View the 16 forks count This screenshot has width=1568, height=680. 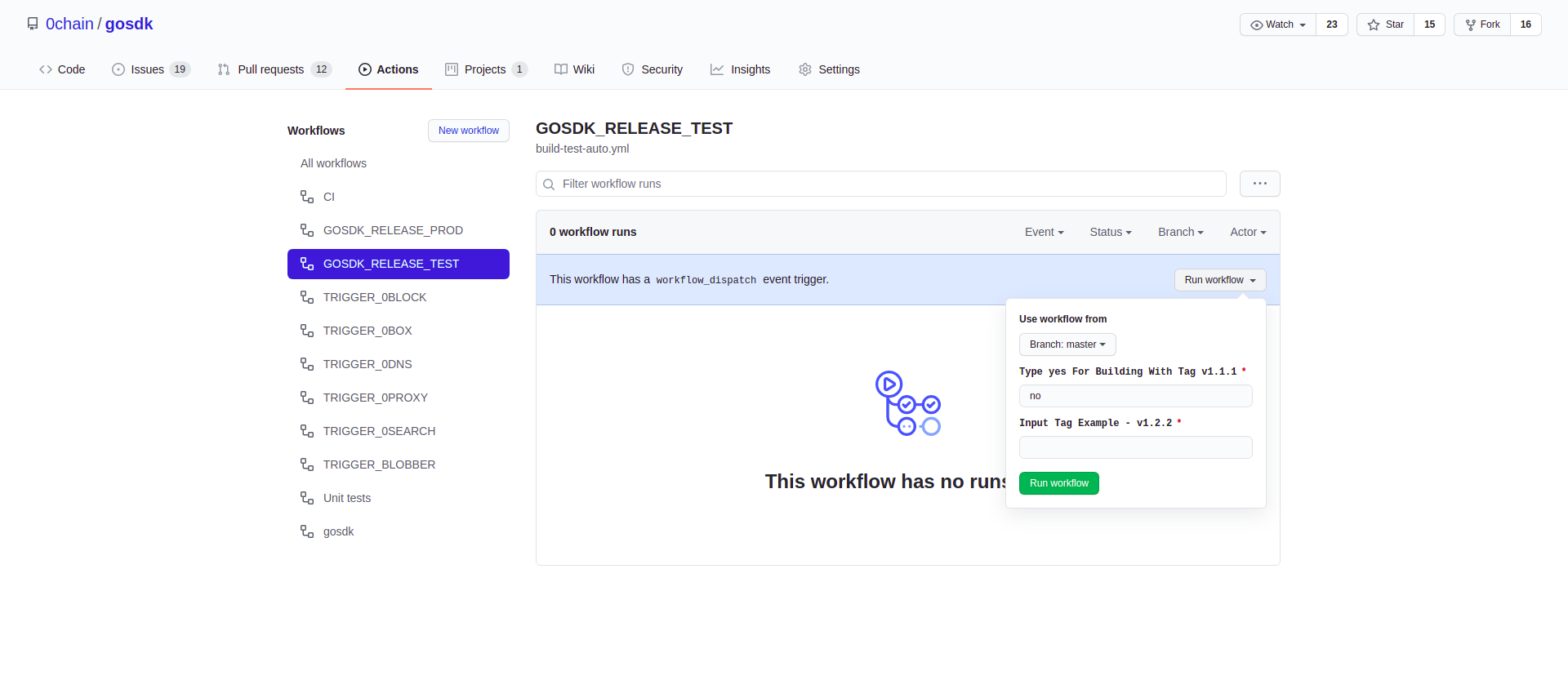click(1526, 24)
